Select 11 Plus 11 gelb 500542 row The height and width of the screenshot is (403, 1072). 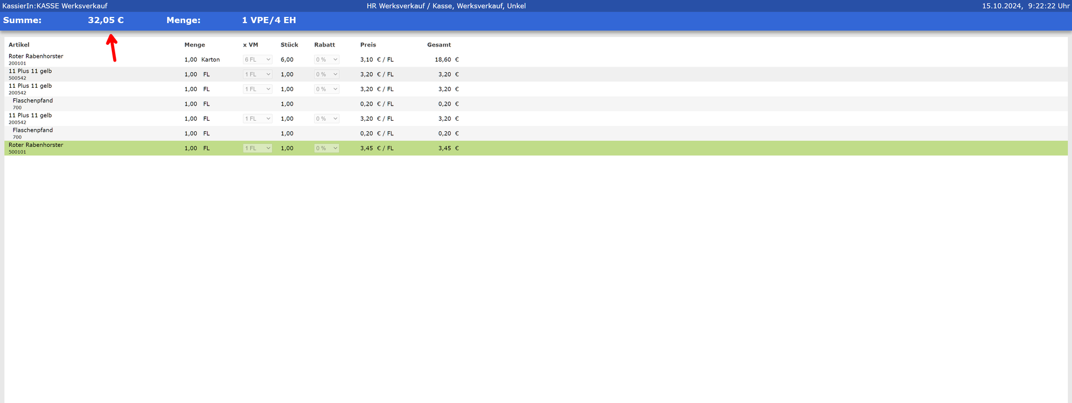tap(30, 74)
